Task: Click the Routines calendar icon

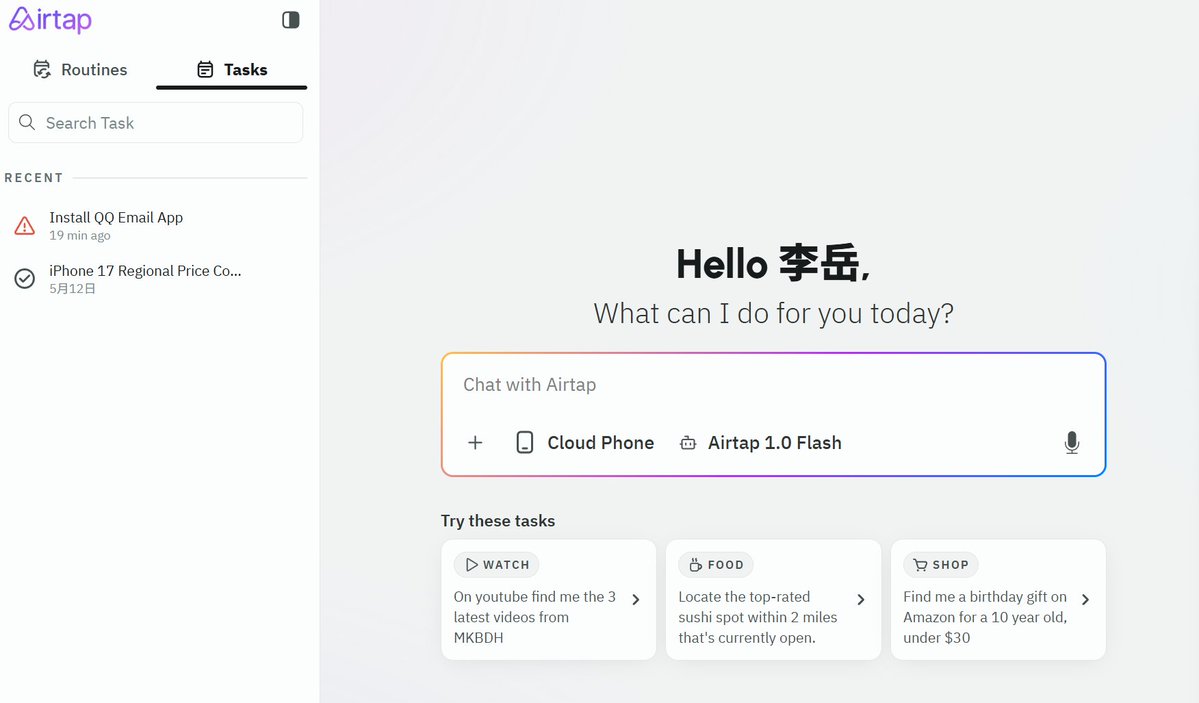Action: click(42, 70)
